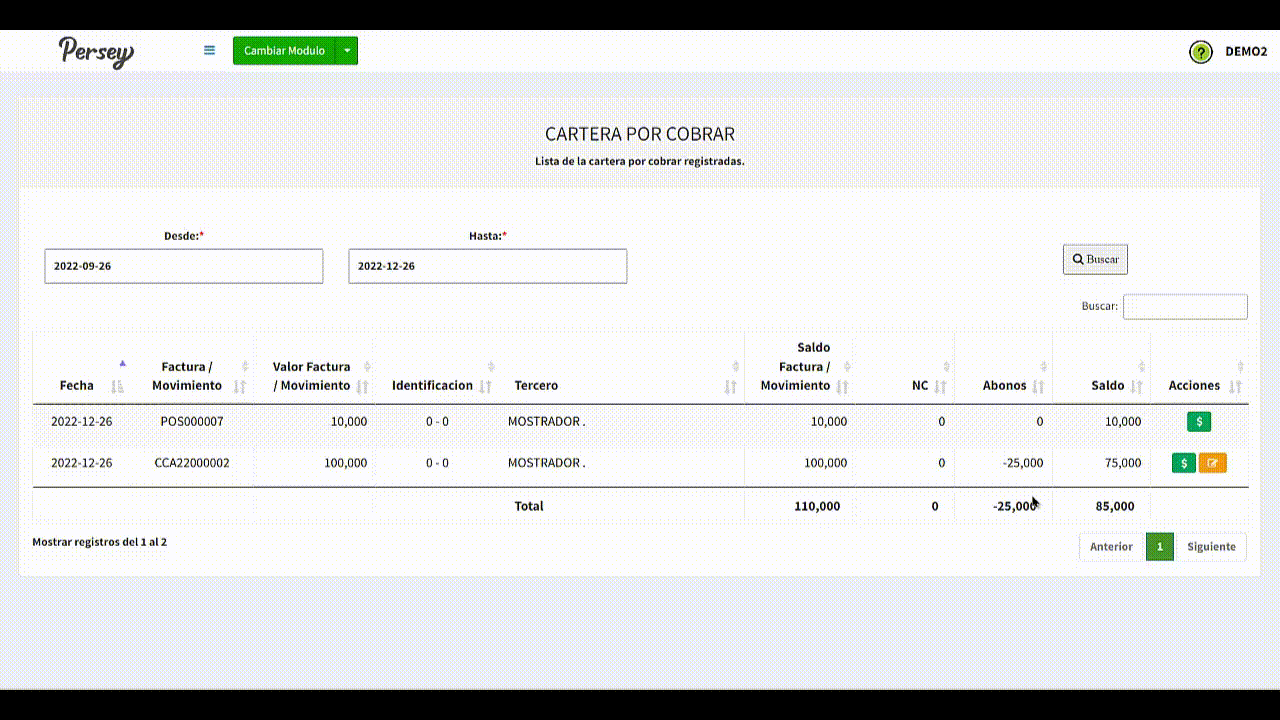The height and width of the screenshot is (720, 1280).
Task: Focus the Buscar table filter box
Action: [x=1185, y=307]
